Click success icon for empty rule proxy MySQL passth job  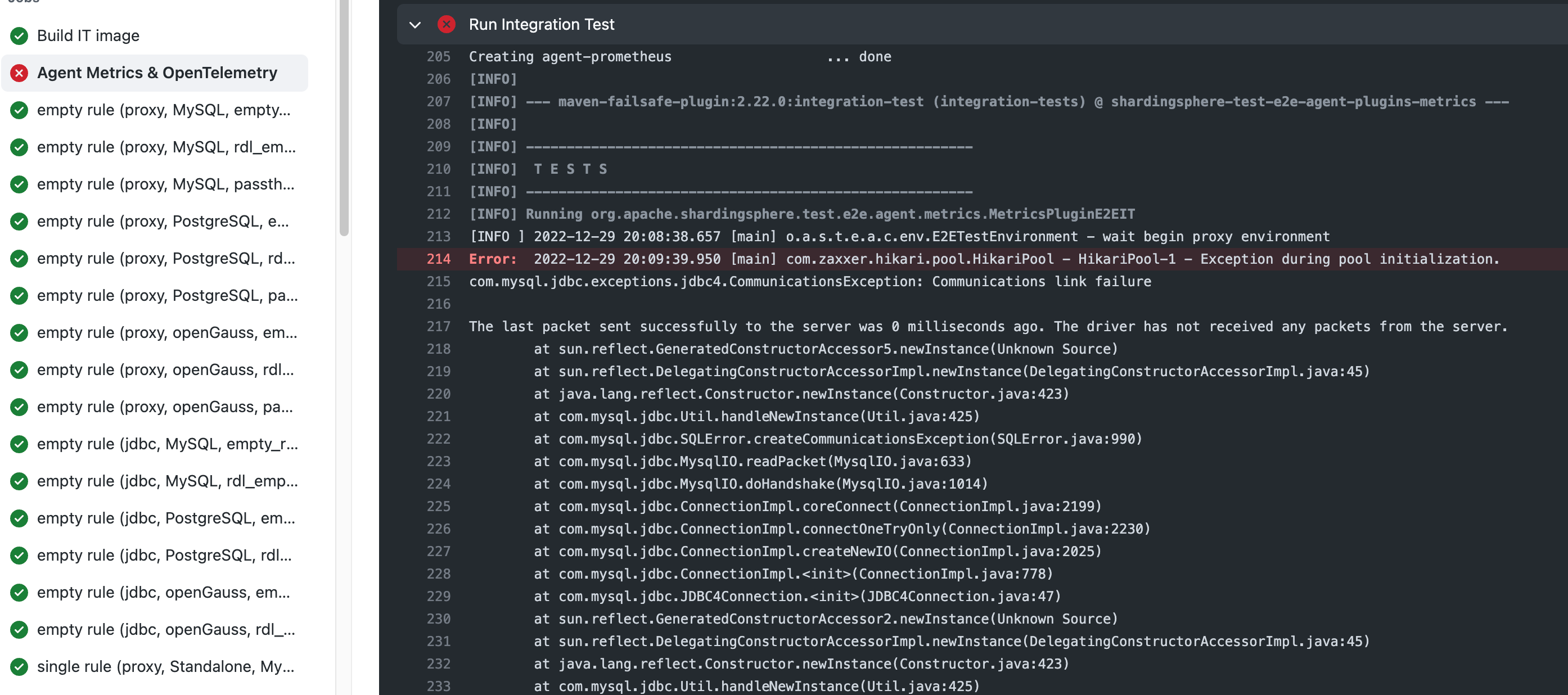(x=20, y=184)
